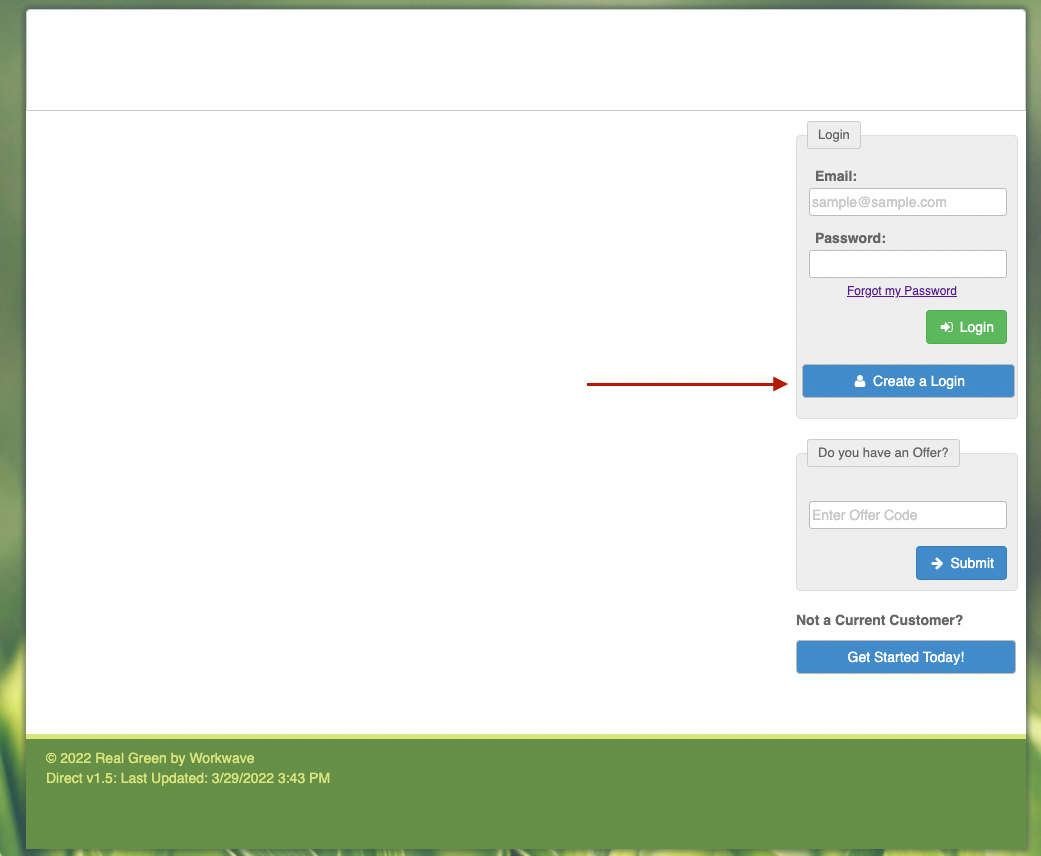Viewport: 1041px width, 856px height.
Task: Click the green Login button
Action: click(966, 327)
